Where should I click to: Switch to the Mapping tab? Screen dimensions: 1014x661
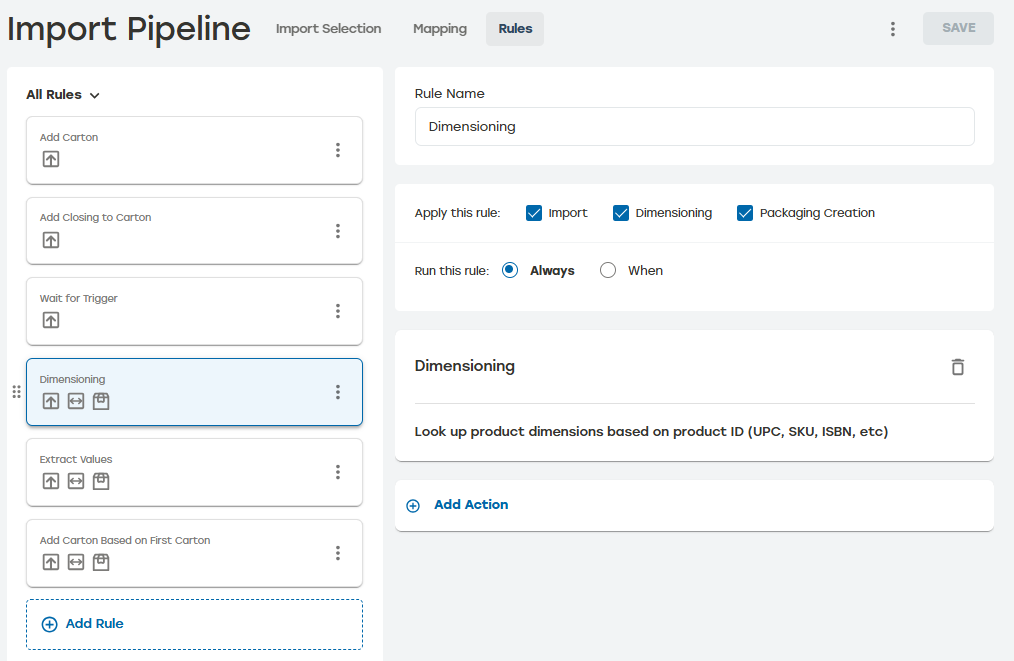[x=440, y=28]
